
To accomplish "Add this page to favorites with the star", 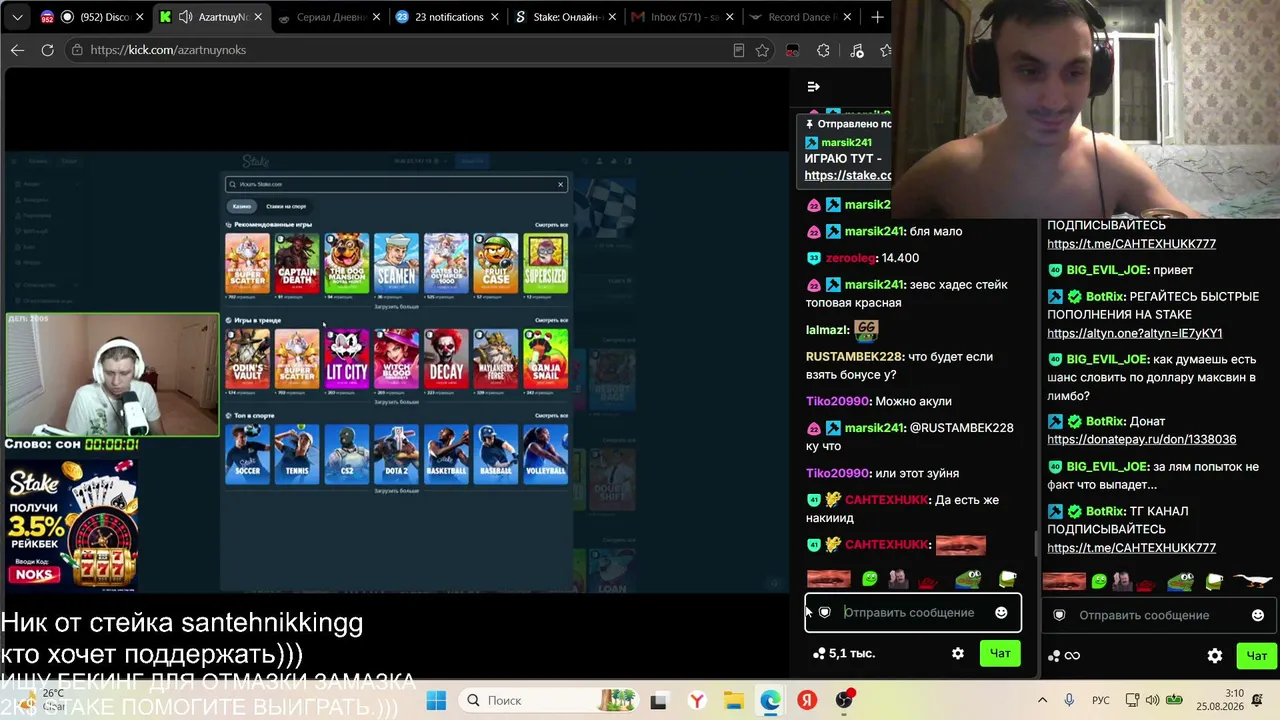I will click(x=763, y=50).
